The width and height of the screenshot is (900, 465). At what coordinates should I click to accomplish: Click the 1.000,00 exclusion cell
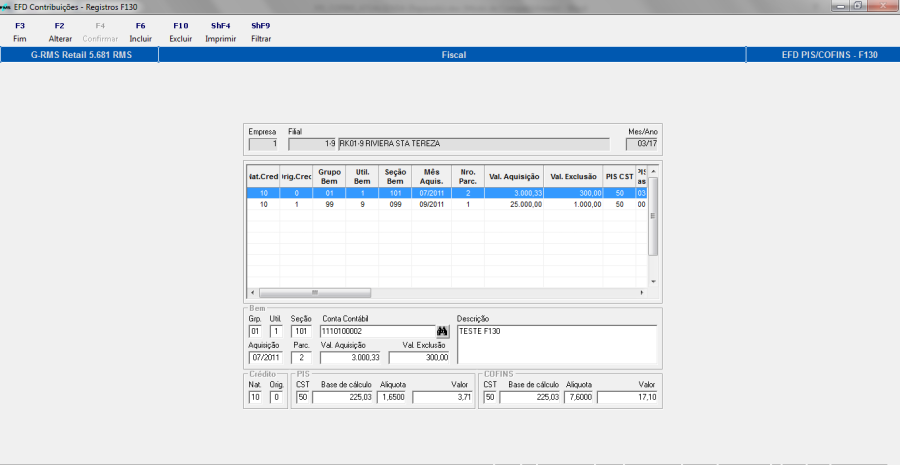point(573,204)
